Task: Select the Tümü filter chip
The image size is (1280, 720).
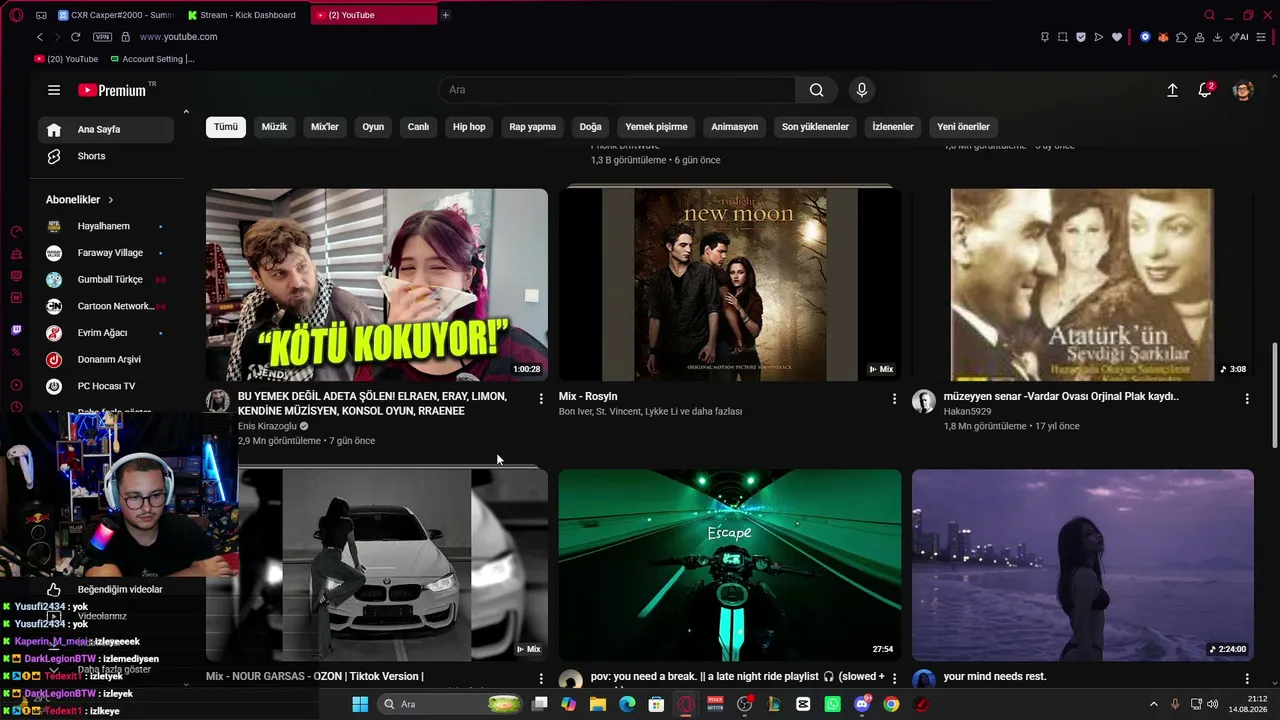Action: point(226,127)
